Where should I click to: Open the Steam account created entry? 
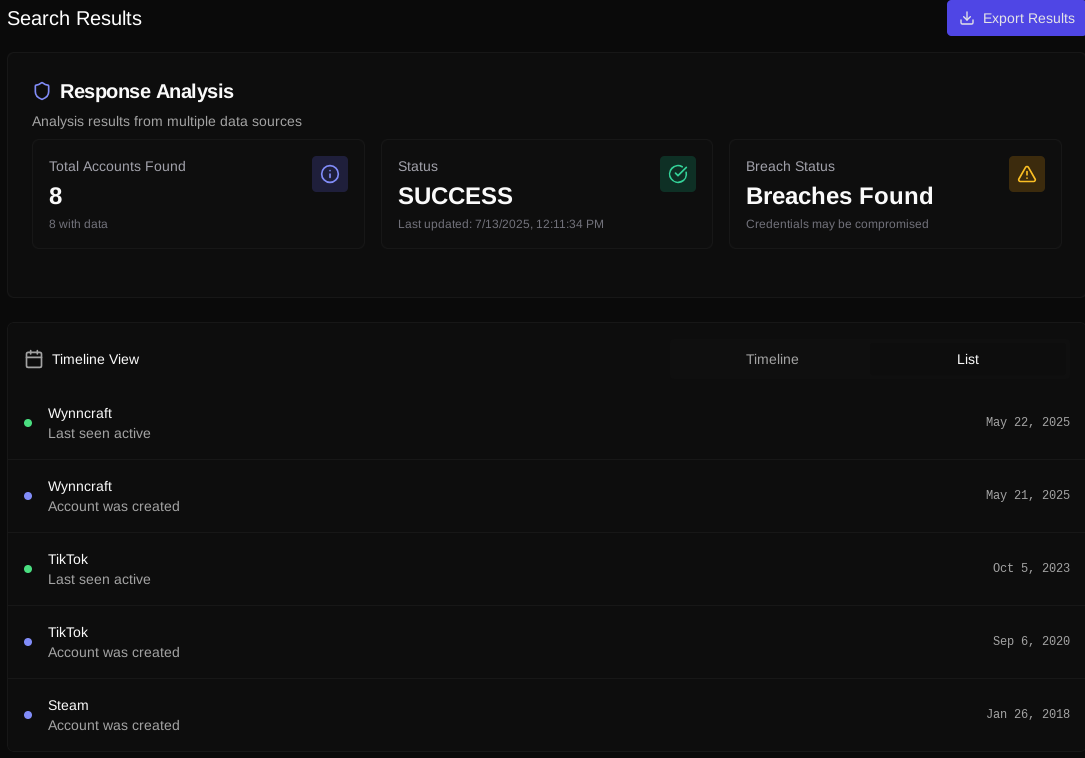coord(114,715)
